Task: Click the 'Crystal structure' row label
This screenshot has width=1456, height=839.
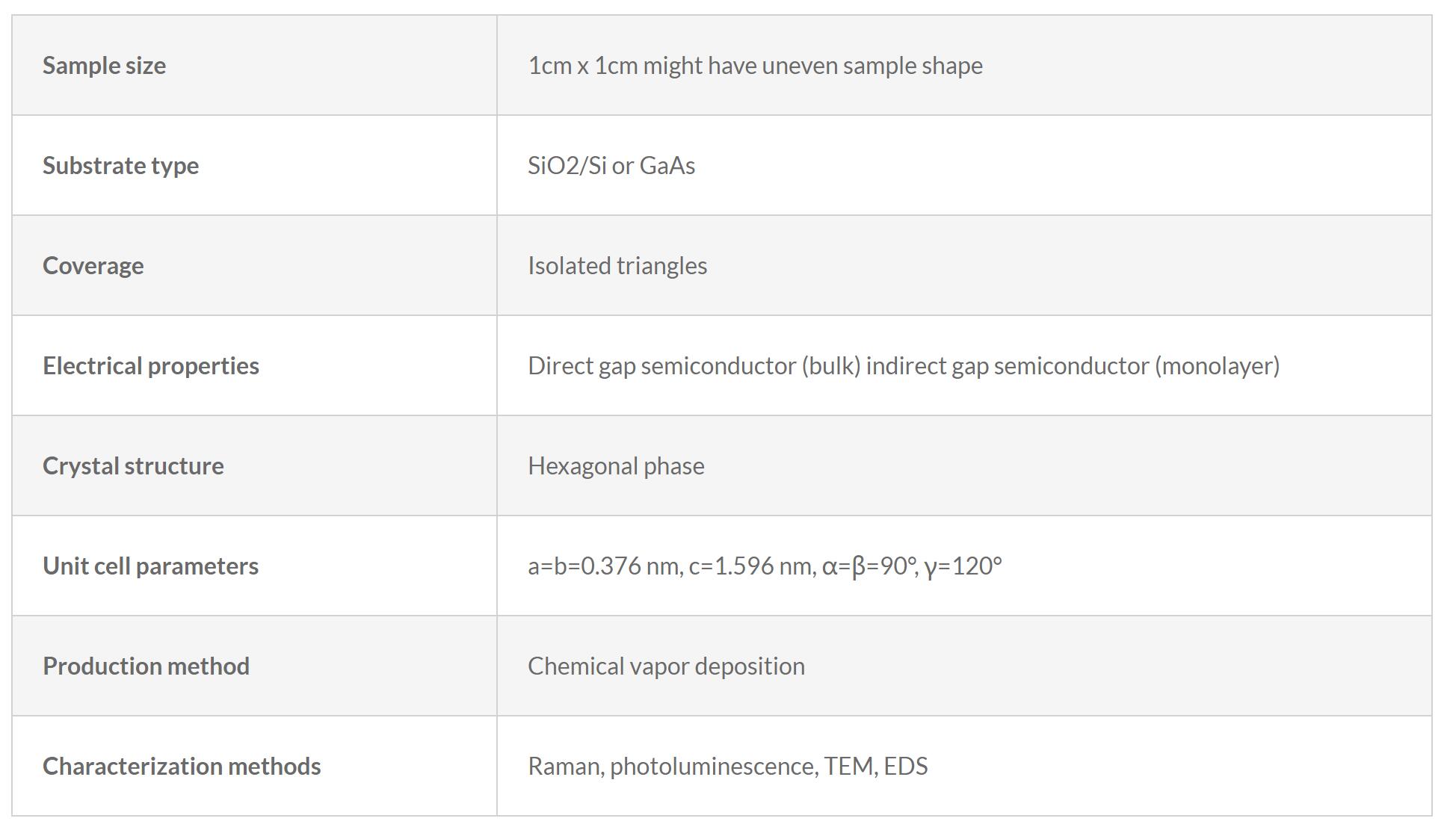Action: (x=133, y=466)
